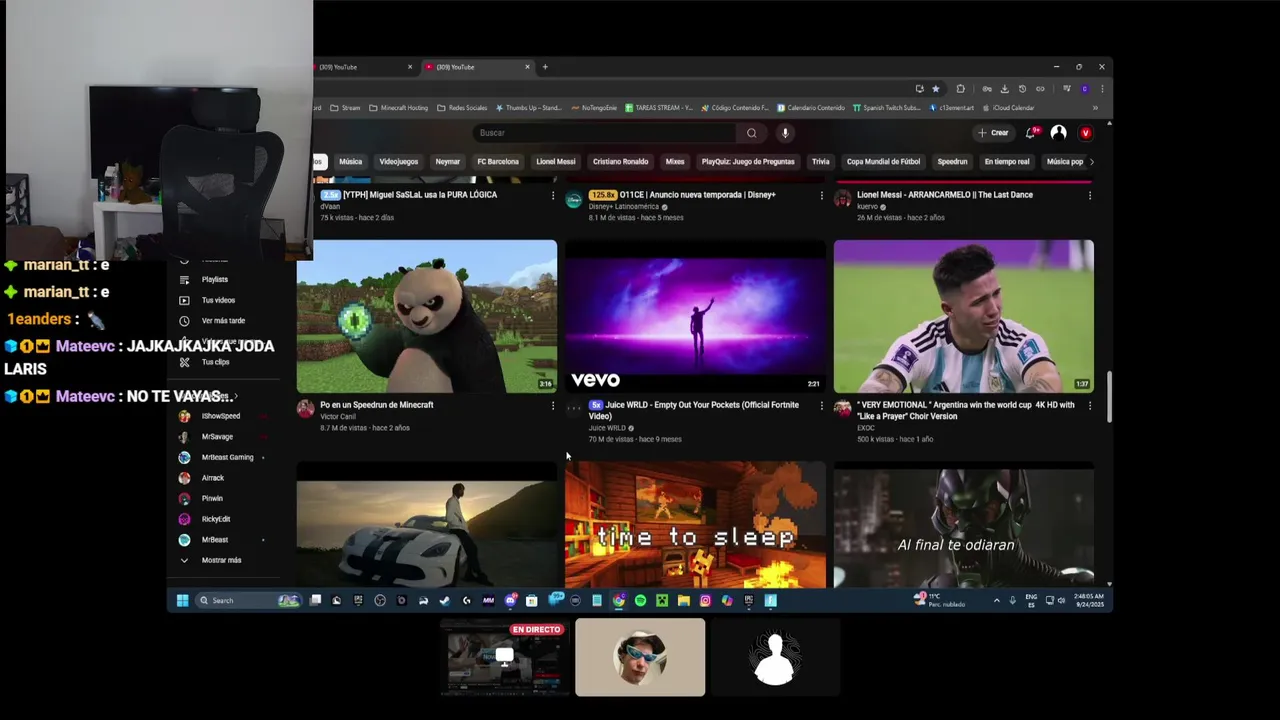Select the Neymar chip
This screenshot has height=720, width=1280.
pos(448,162)
